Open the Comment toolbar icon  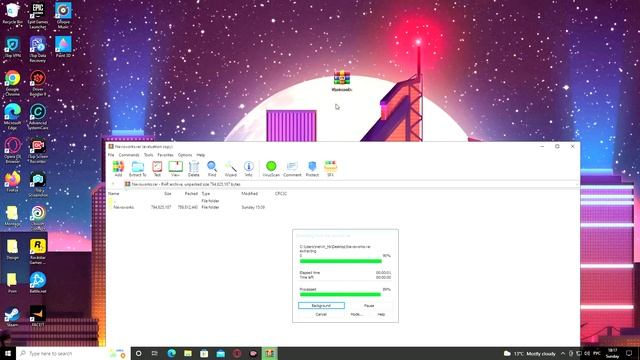click(x=292, y=169)
